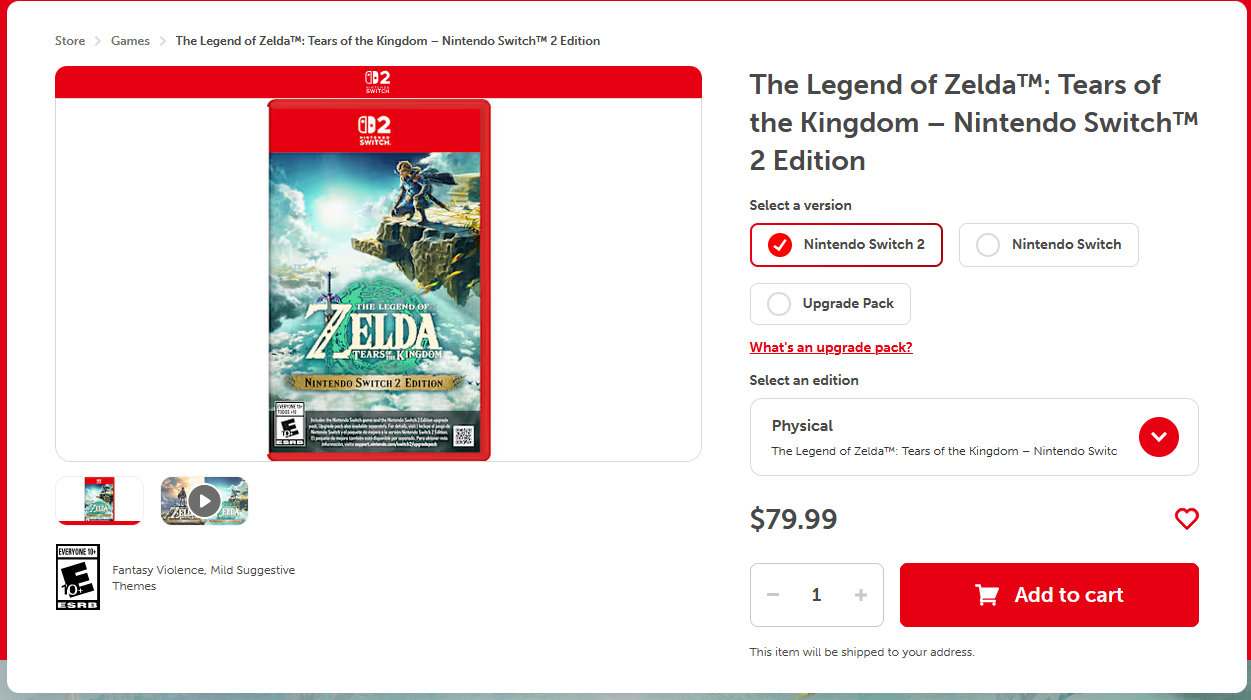Click the Nintendo Switch 2 logo on red banner
The height and width of the screenshot is (700, 1251).
point(378,81)
